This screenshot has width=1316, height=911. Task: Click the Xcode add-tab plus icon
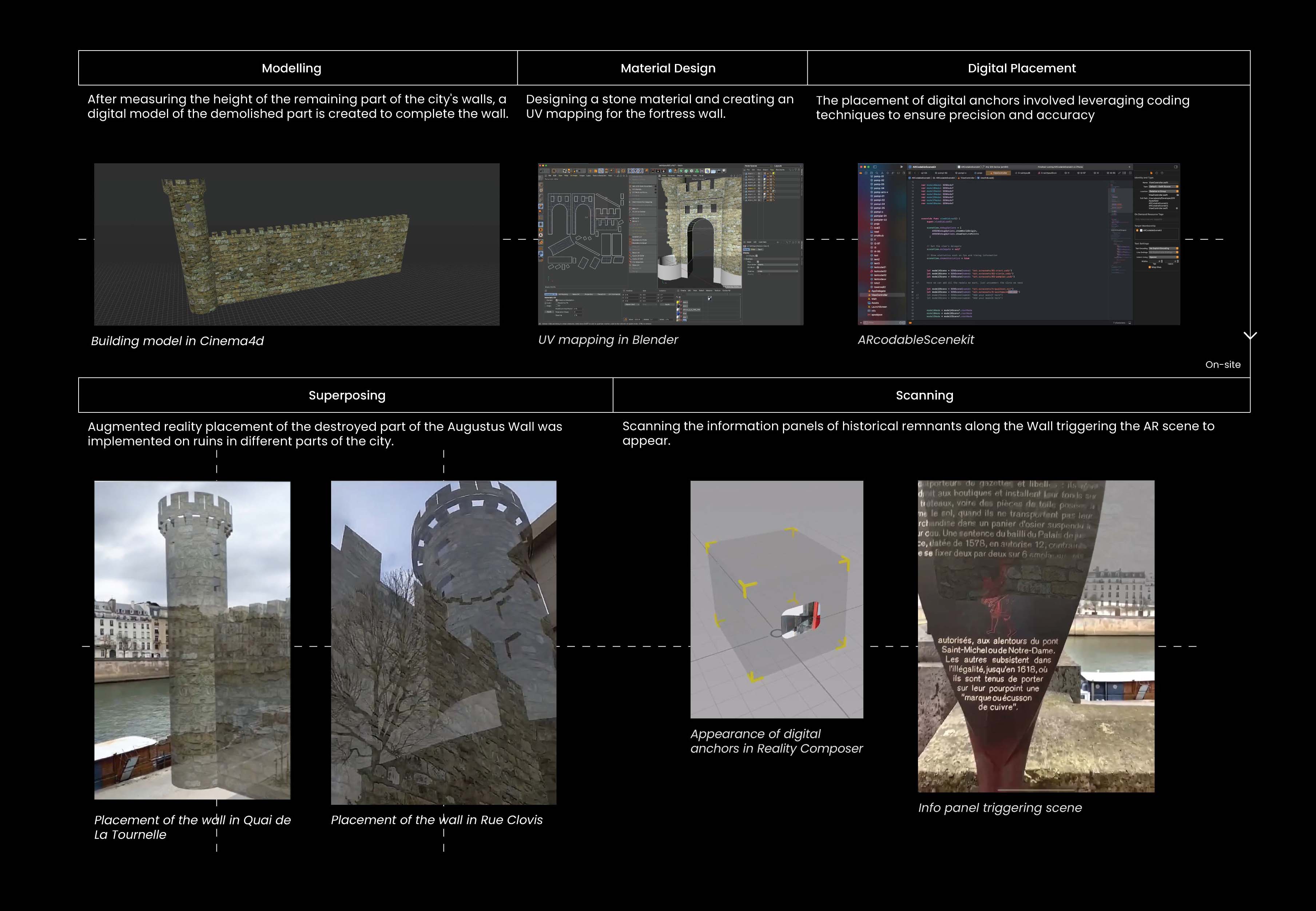[x=1129, y=167]
